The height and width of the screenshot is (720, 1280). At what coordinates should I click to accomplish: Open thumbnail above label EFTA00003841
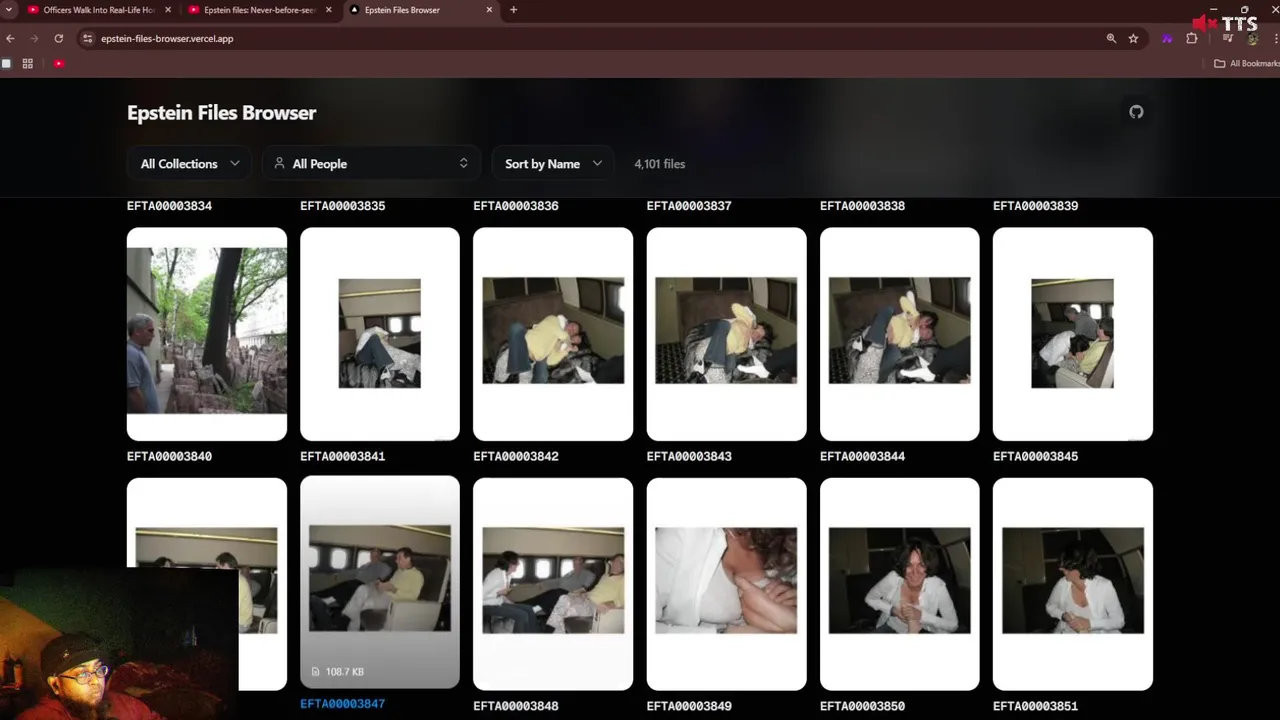tap(380, 334)
